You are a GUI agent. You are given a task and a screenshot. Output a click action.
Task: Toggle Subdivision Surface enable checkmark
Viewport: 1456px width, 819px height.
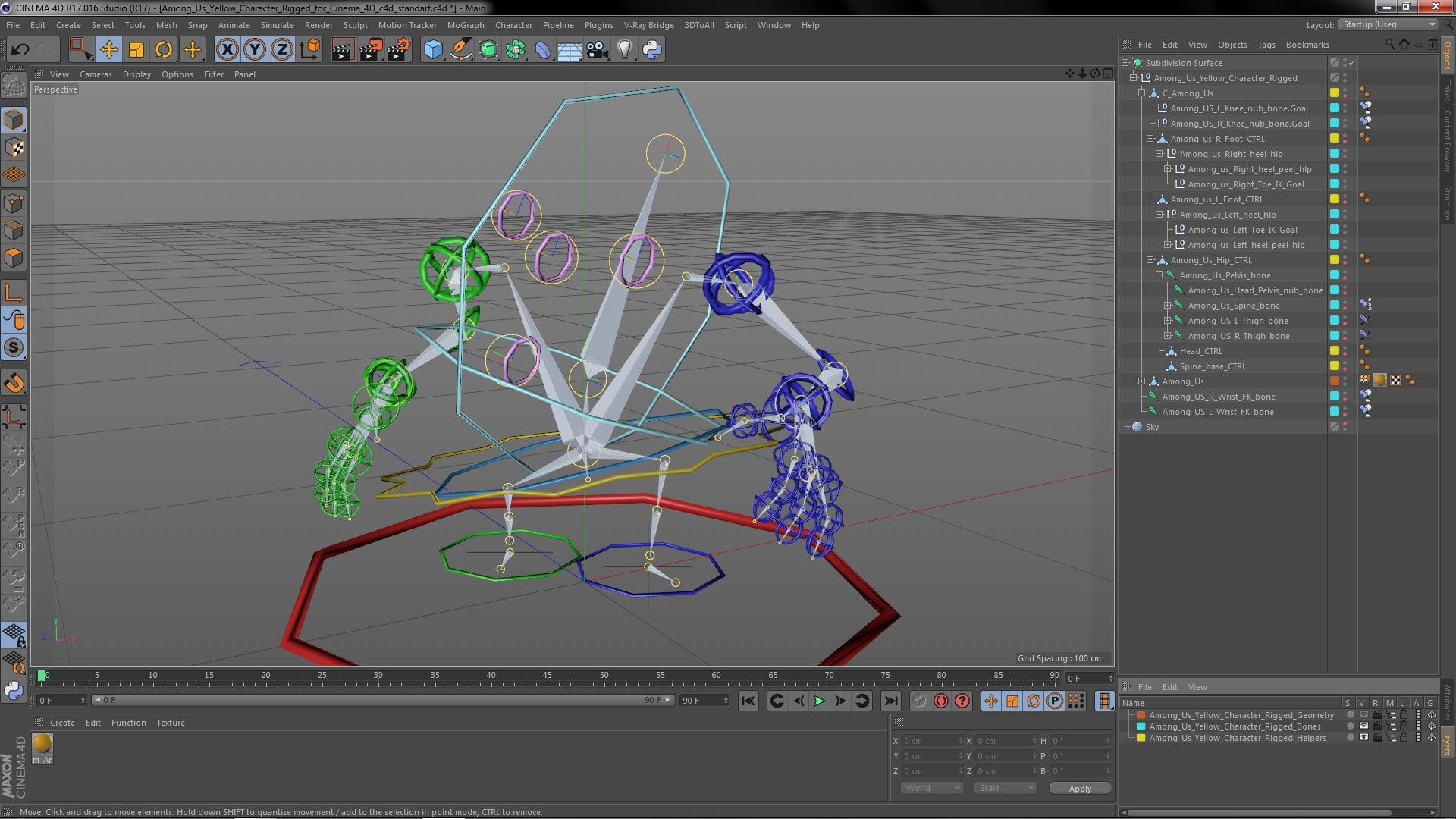[x=1352, y=63]
